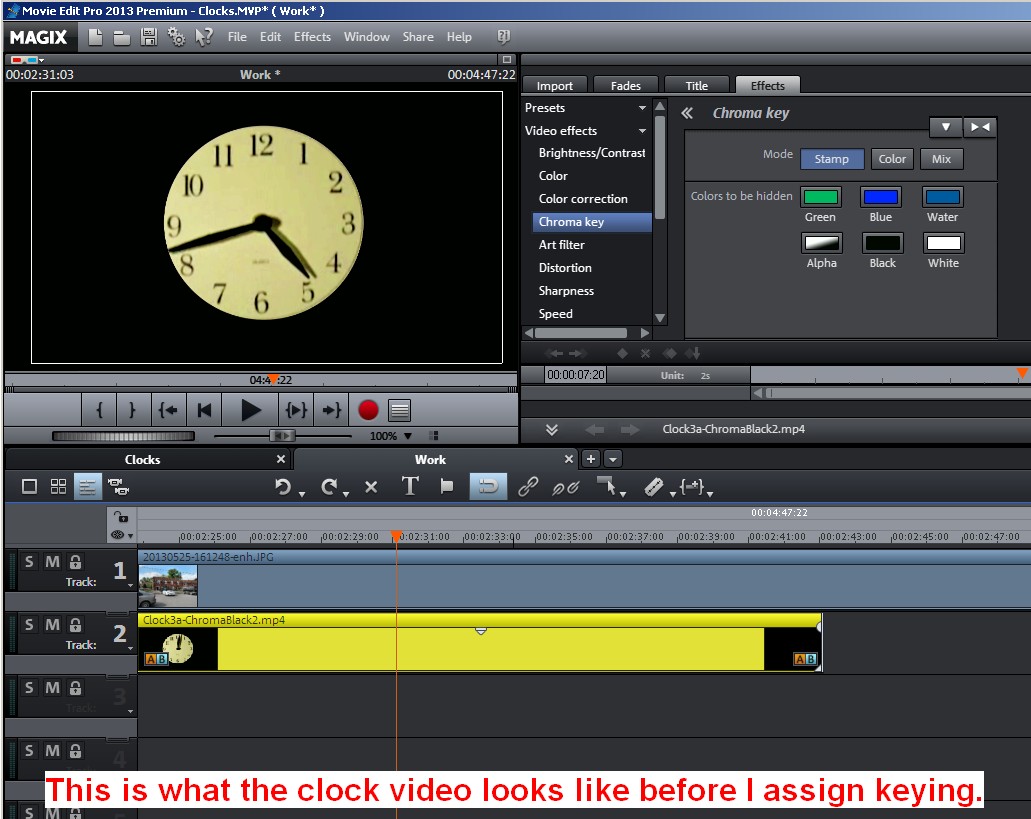Mute track 1 with its M button
The image size is (1031, 819).
53,562
